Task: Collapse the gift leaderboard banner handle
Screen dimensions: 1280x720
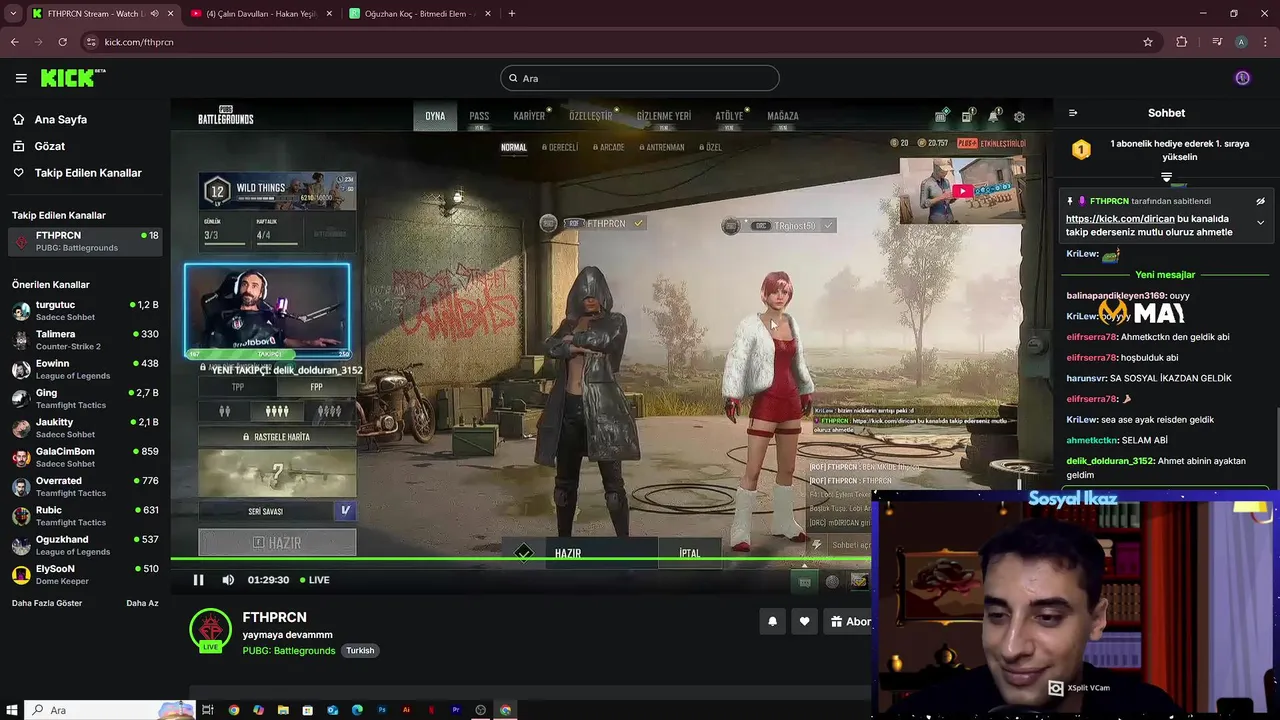Action: [x=1166, y=177]
